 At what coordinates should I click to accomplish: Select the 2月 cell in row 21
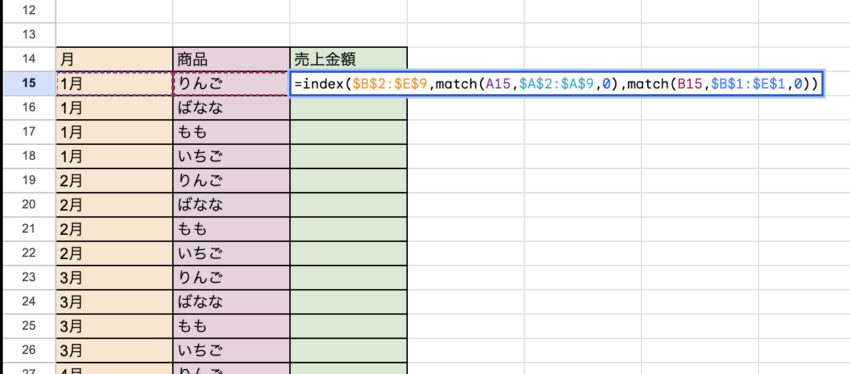[x=114, y=229]
